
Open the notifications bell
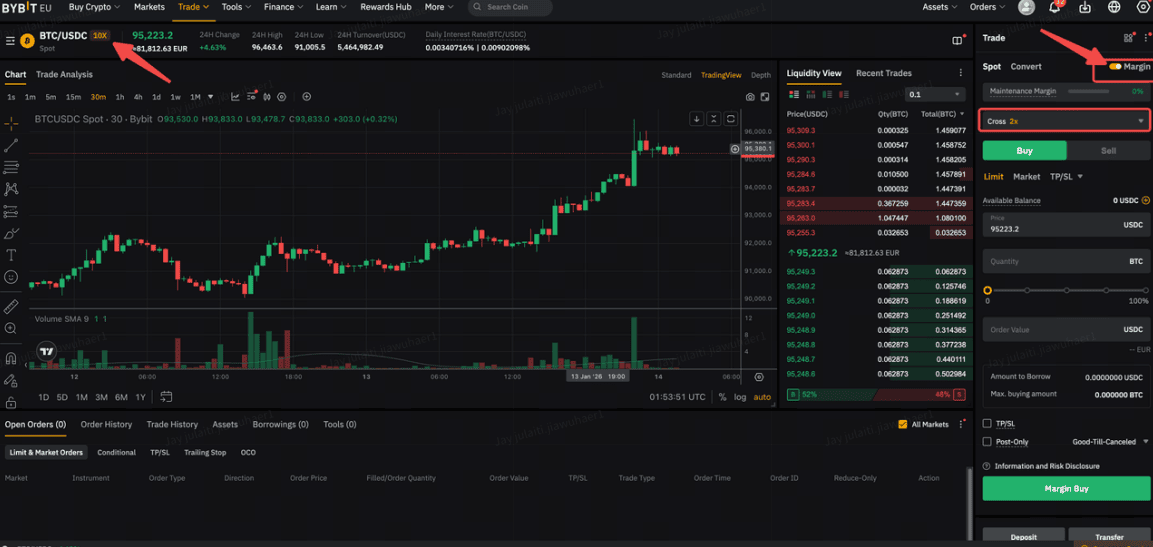1054,7
